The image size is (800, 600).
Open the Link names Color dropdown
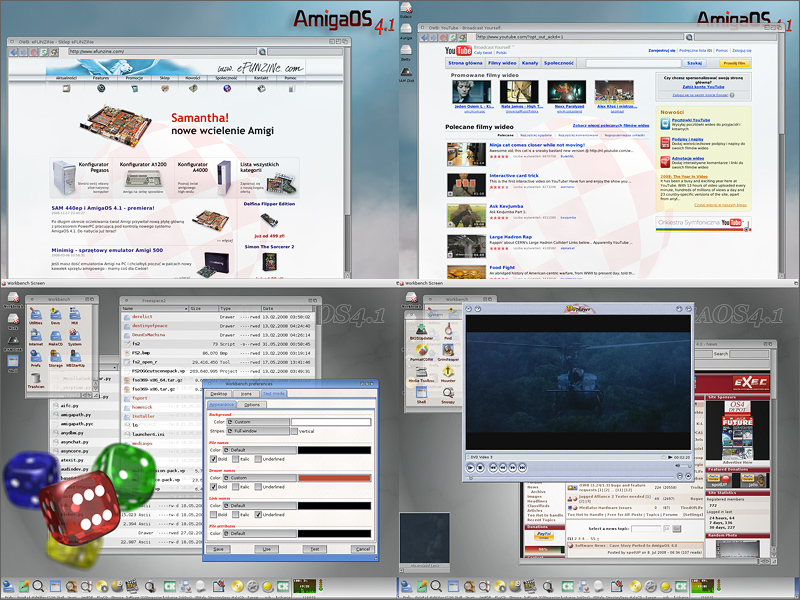point(260,506)
